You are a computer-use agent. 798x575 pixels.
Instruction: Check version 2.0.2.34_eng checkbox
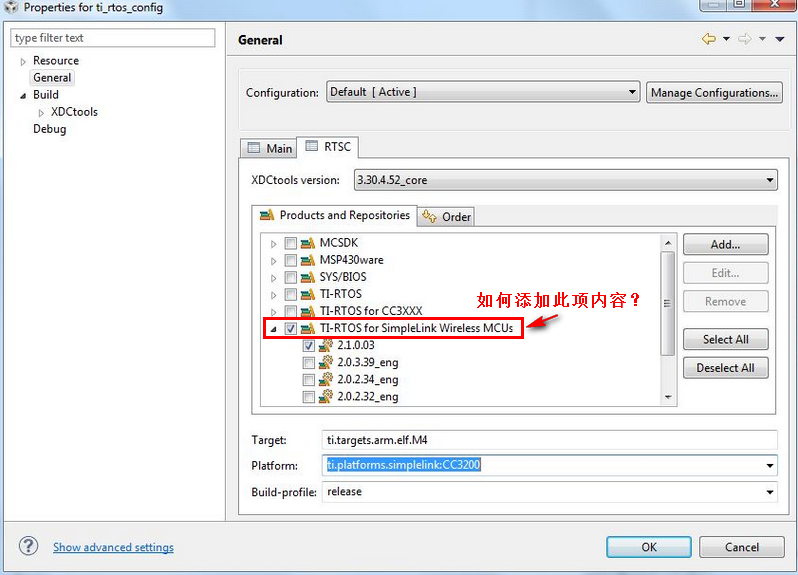308,380
